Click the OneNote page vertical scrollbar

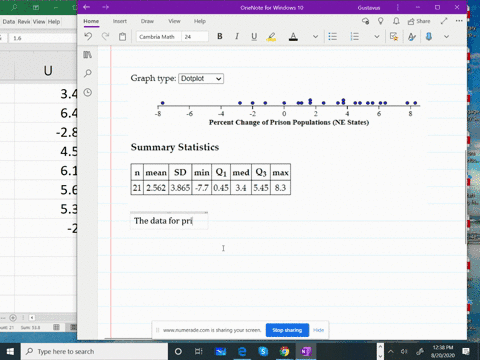tap(466, 197)
